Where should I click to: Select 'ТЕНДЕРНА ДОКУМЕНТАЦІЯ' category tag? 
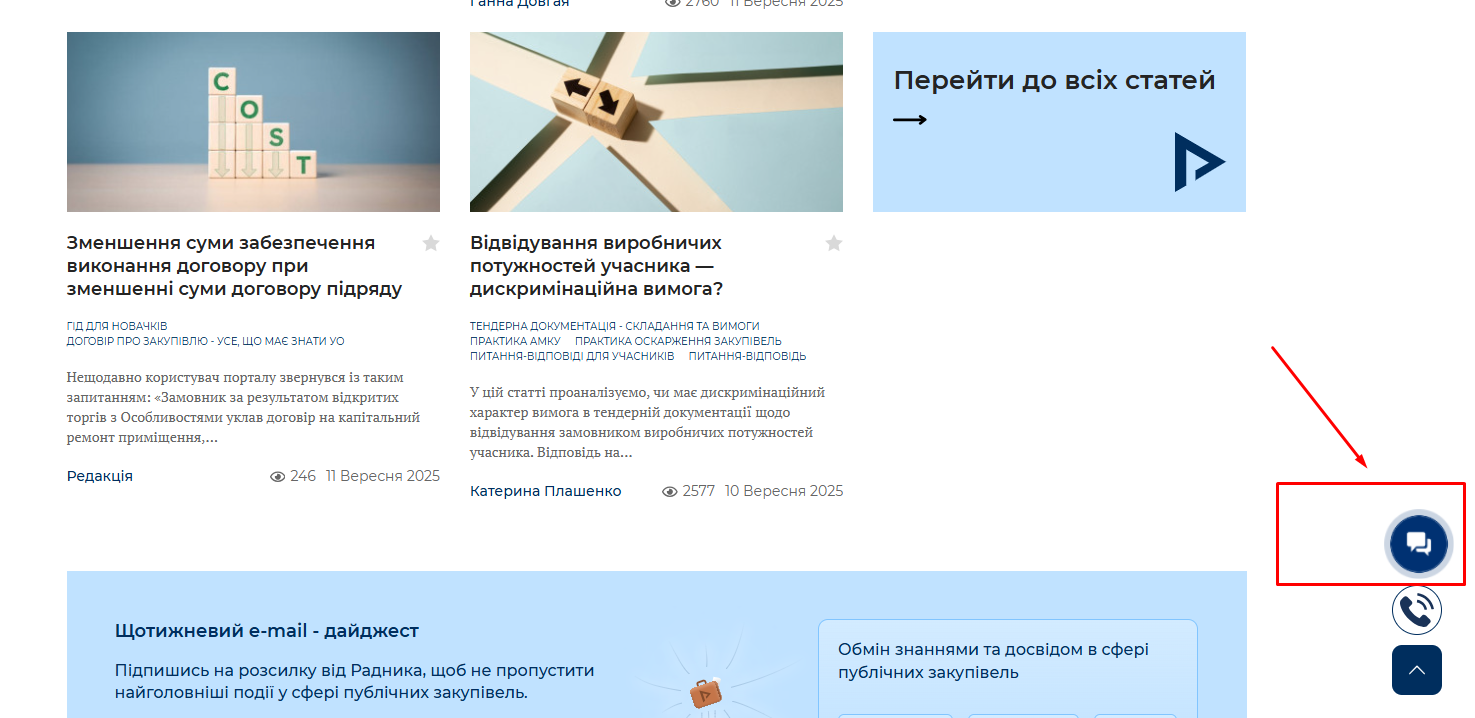point(614,326)
